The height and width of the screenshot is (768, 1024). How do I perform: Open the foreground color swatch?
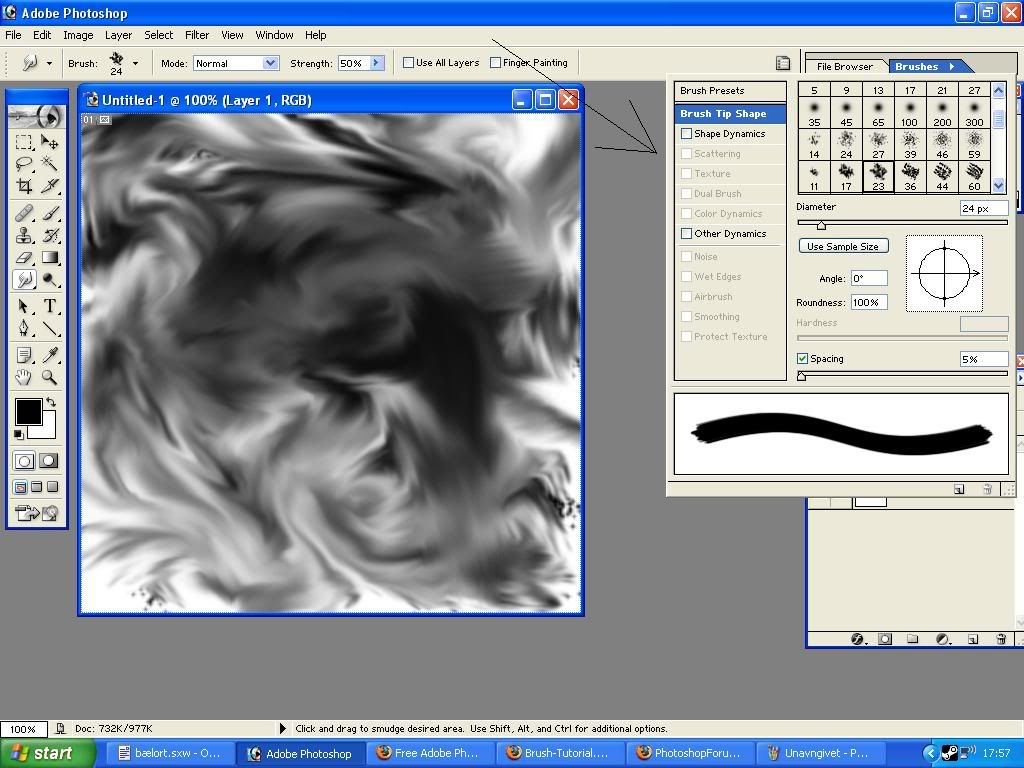pyautogui.click(x=29, y=411)
